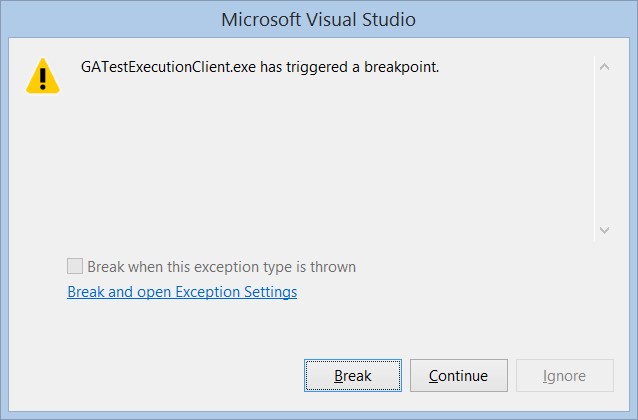Click the 'Microsoft Visual Studio' title bar
The height and width of the screenshot is (420, 638).
319,20
